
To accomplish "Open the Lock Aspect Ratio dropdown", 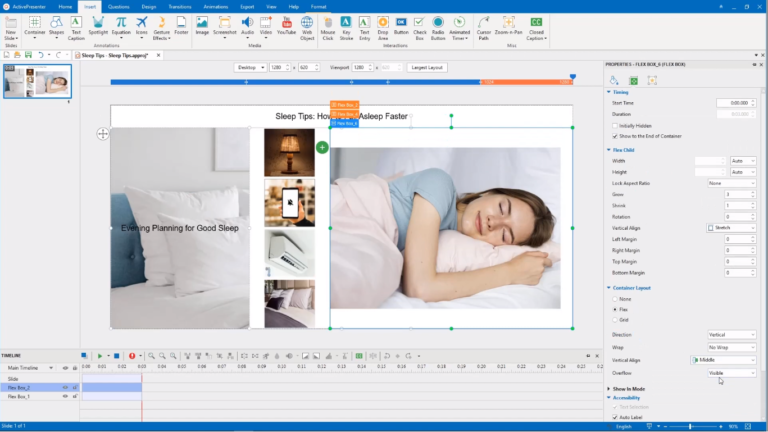I will pos(731,183).
